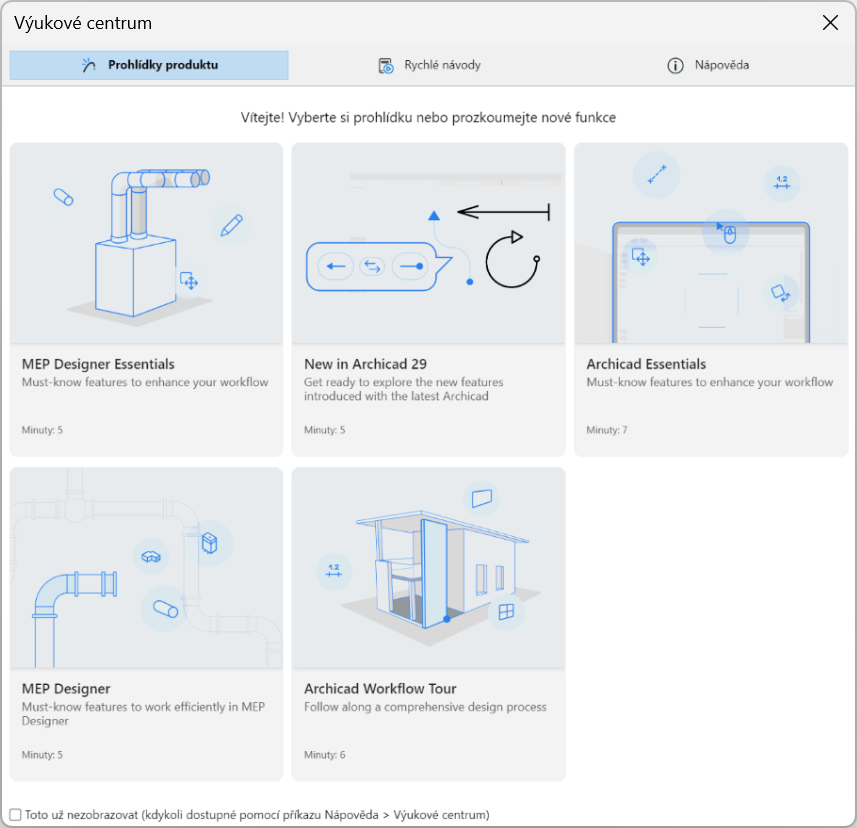
Task: Click the Nápověda info icon
Action: point(675,66)
